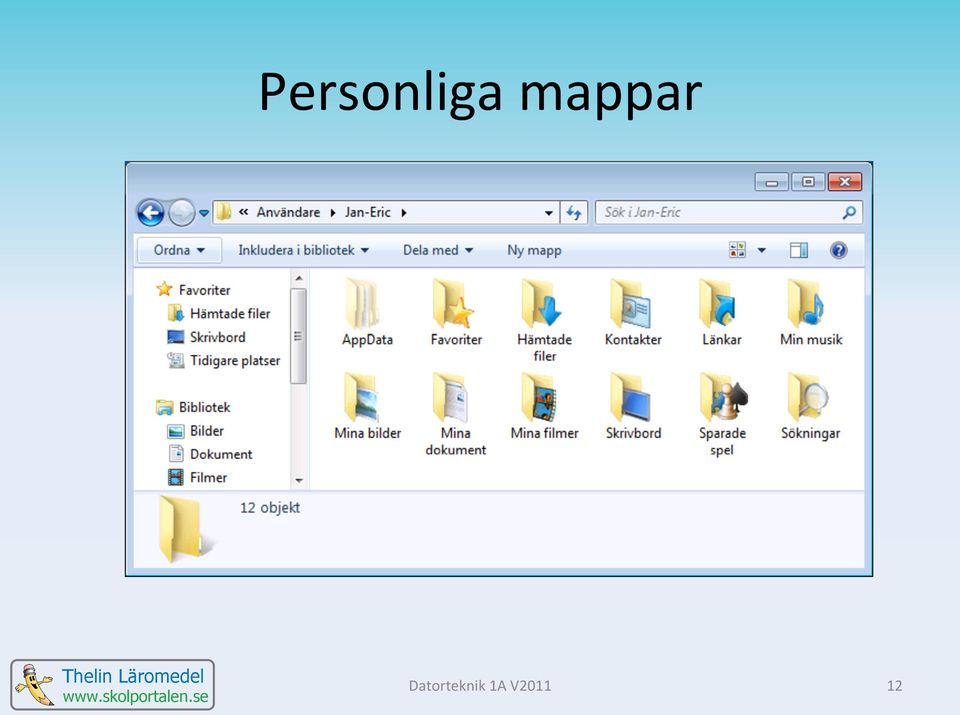Select Tidigare platser in navigation pane

point(223,361)
